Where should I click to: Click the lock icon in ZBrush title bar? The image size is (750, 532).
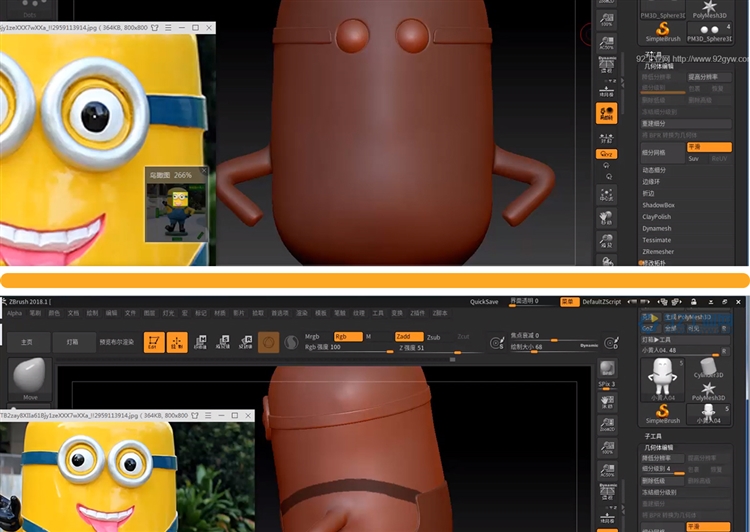click(x=693, y=302)
